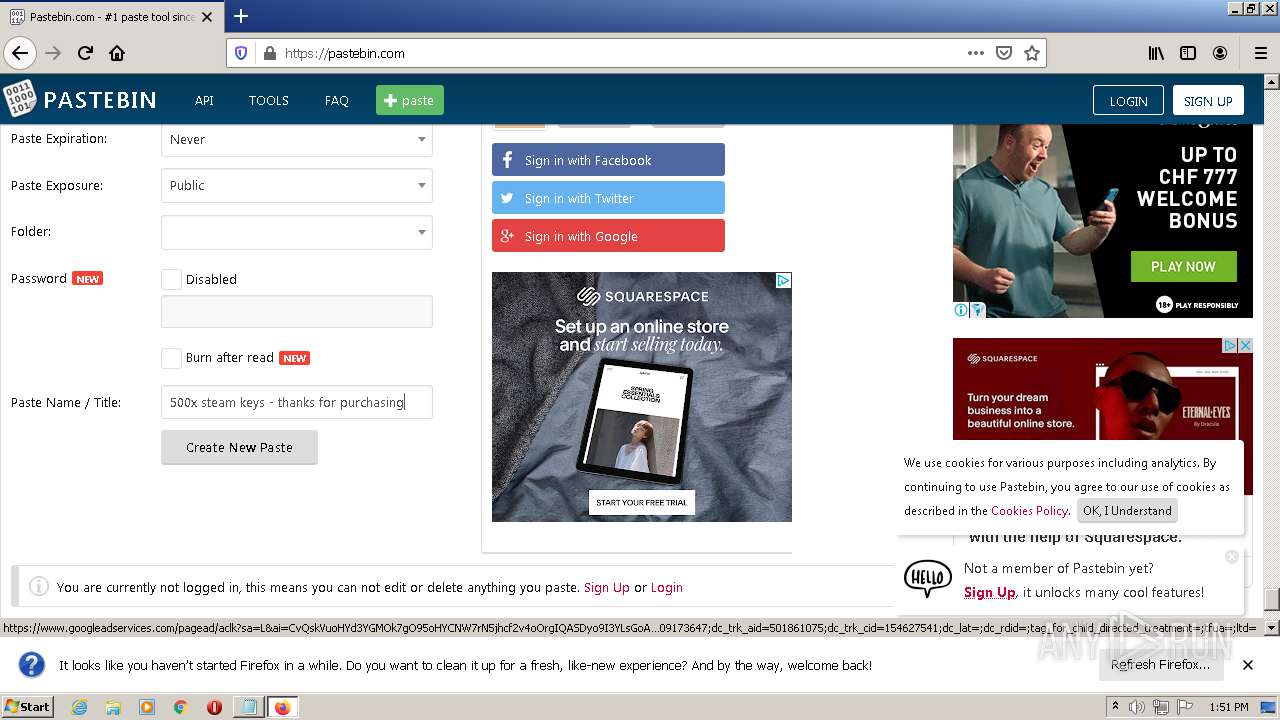This screenshot has height=720, width=1280.
Task: Open the API menu item
Action: (204, 100)
